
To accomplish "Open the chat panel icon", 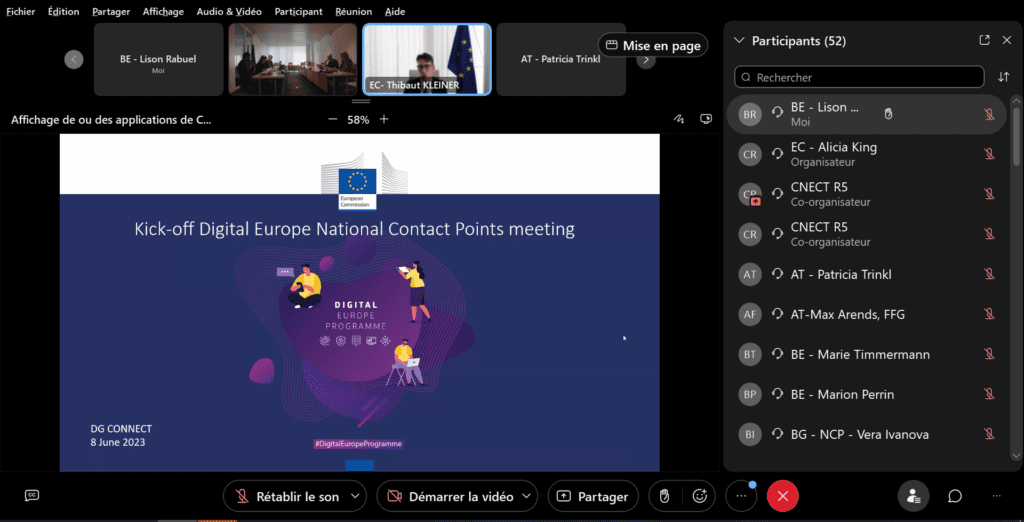I will click(955, 496).
